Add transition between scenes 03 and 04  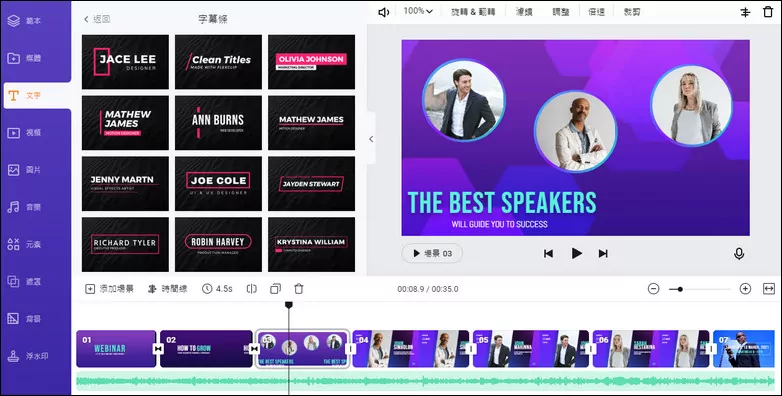point(351,349)
